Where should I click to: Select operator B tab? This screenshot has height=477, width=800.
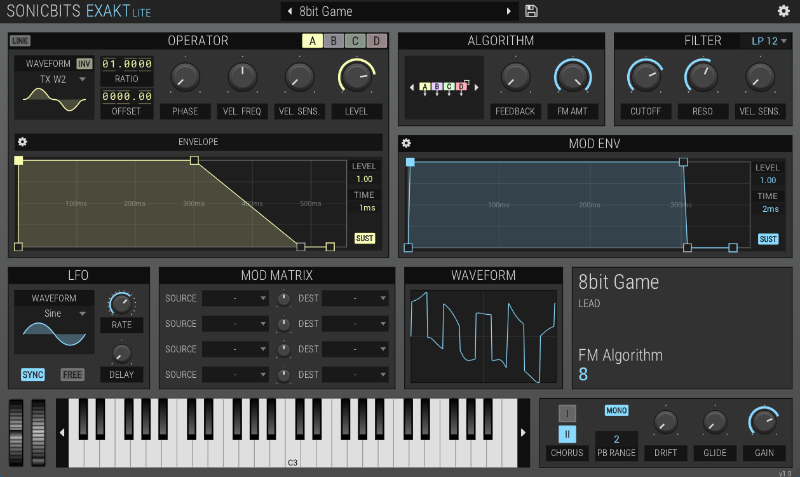point(333,41)
